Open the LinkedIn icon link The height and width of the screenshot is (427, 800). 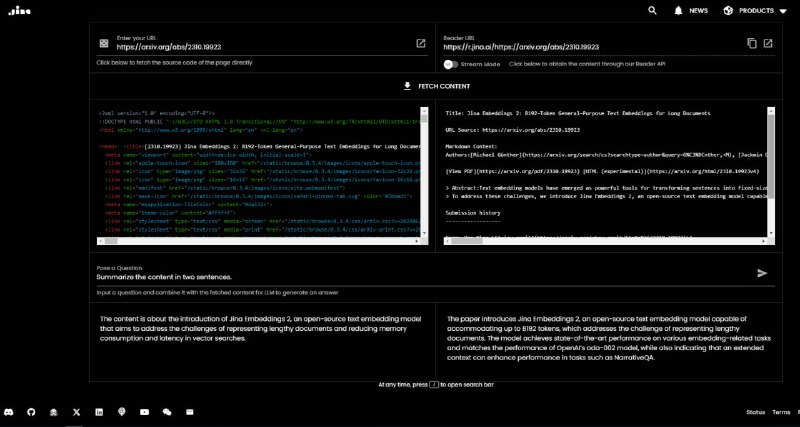click(x=99, y=412)
